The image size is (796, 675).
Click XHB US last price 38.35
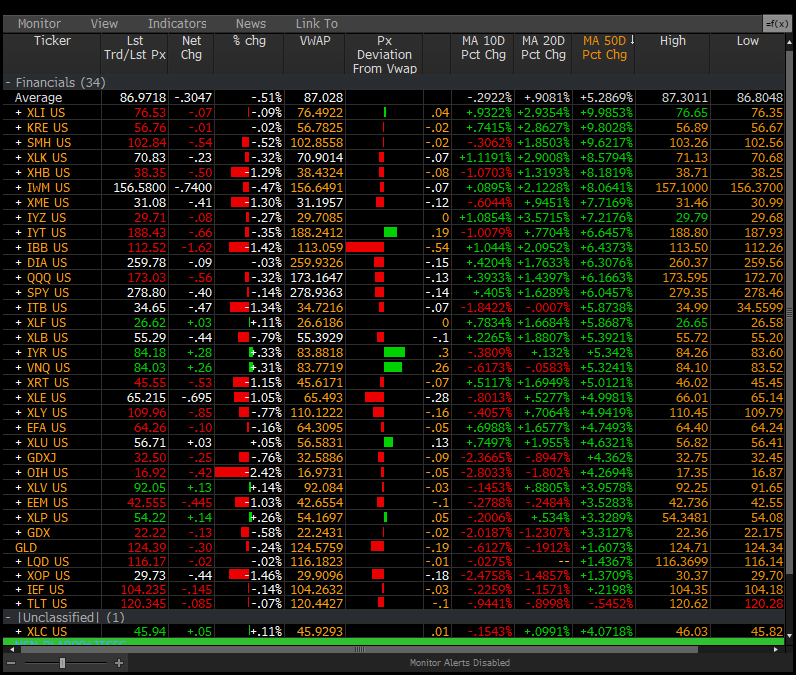[x=150, y=173]
